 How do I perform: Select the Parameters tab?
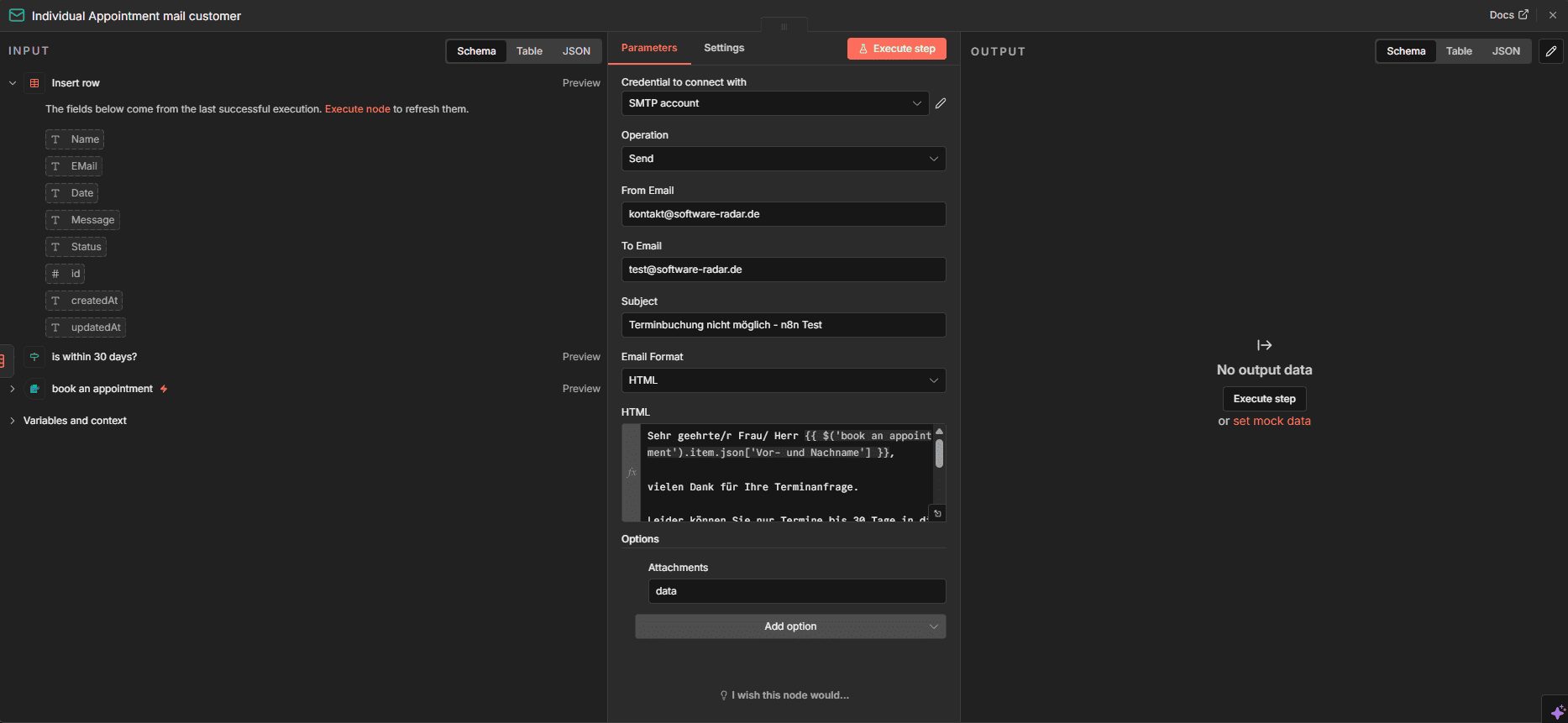click(x=648, y=48)
